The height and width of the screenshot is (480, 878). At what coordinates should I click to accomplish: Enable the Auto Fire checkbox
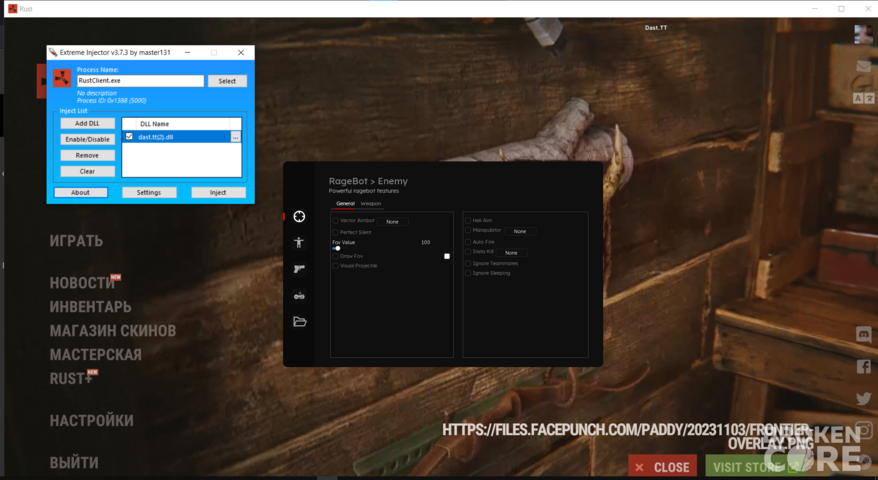point(468,242)
